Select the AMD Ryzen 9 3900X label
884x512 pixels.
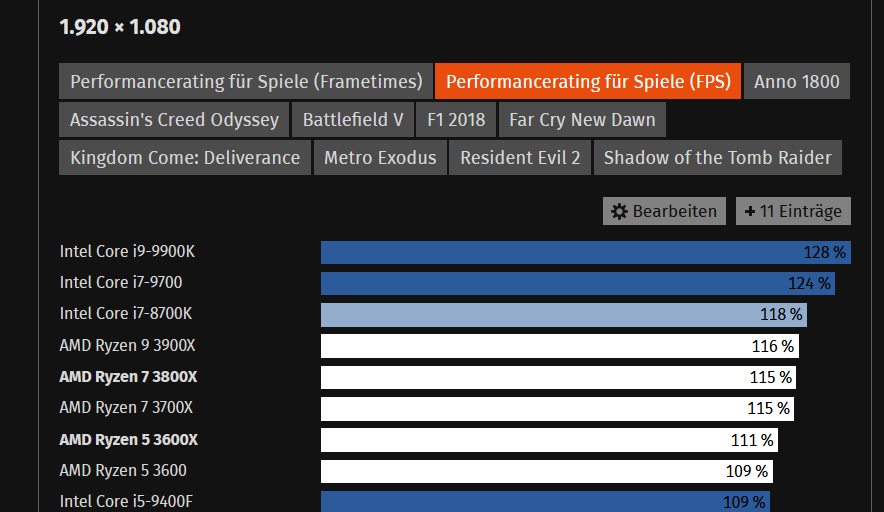[x=127, y=345]
